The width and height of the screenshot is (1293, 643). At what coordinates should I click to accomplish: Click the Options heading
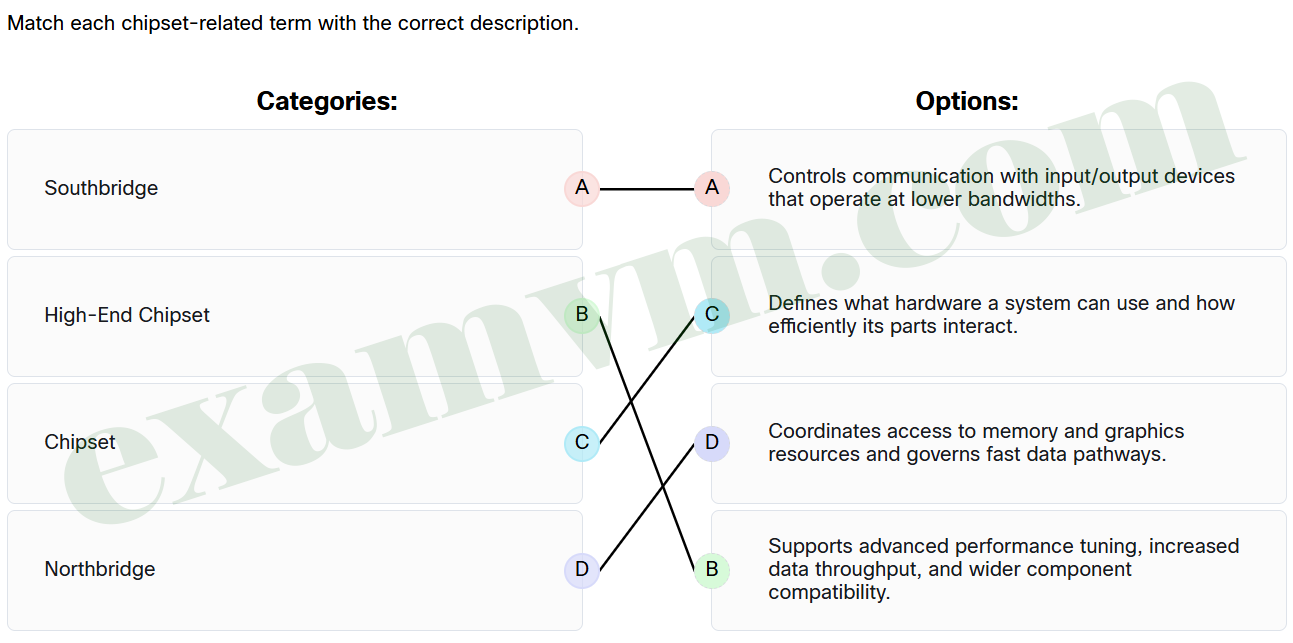pyautogui.click(x=967, y=100)
